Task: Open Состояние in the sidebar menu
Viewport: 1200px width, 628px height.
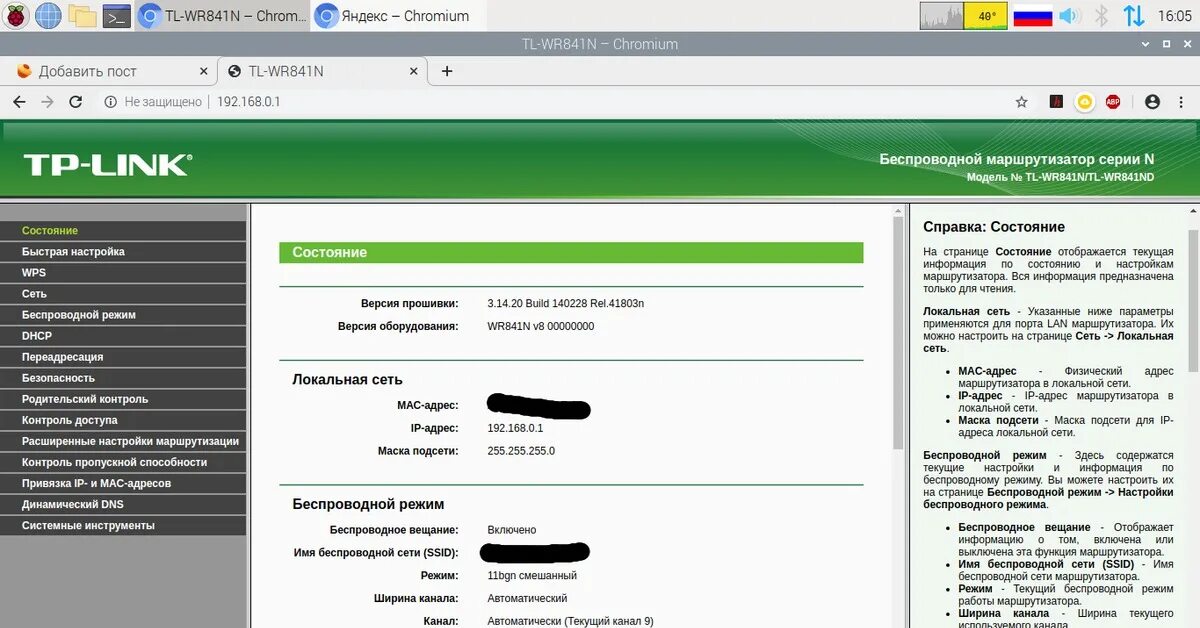Action: click(x=123, y=231)
